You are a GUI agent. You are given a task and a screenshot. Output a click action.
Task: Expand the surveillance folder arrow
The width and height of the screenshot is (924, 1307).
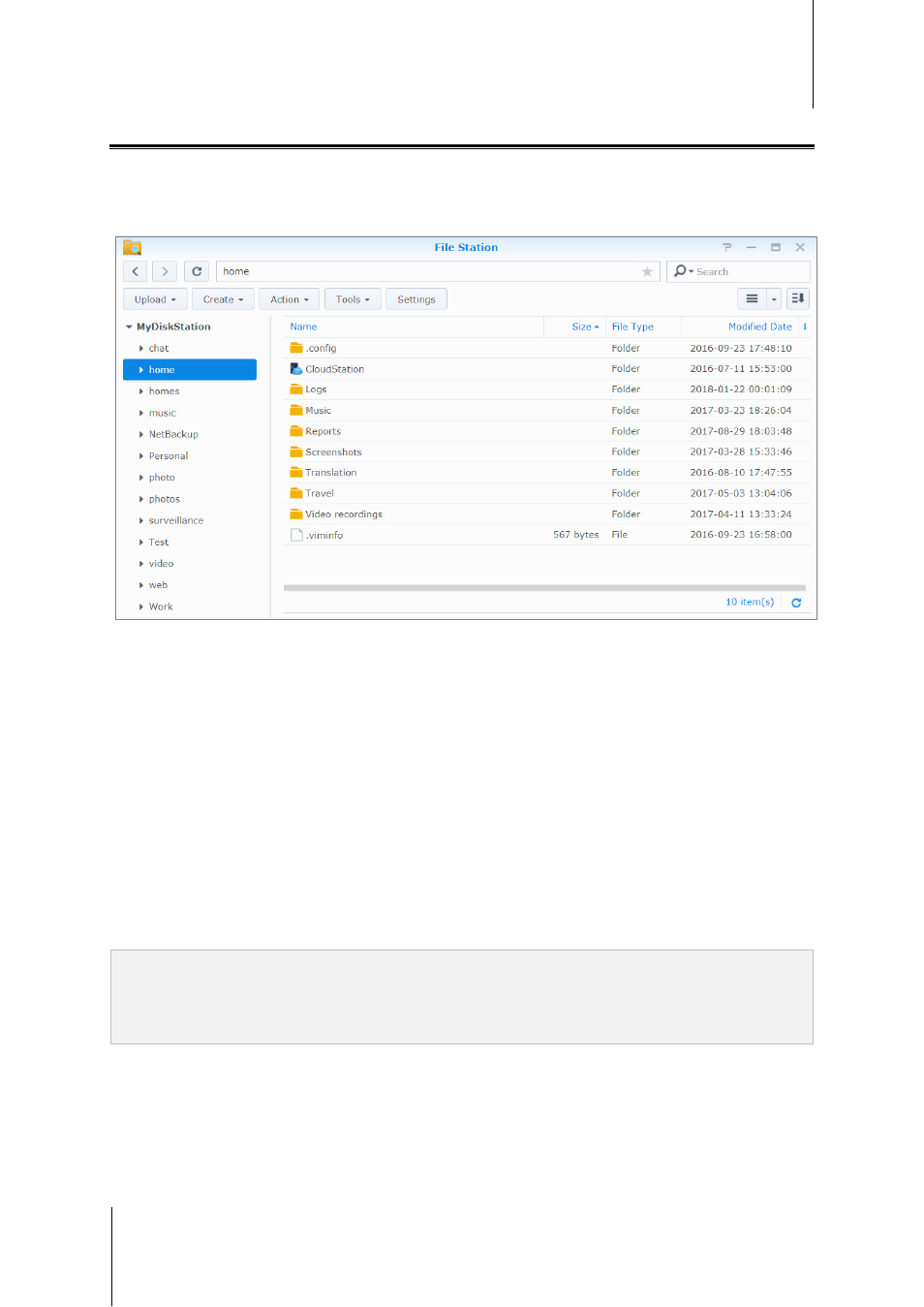click(141, 521)
